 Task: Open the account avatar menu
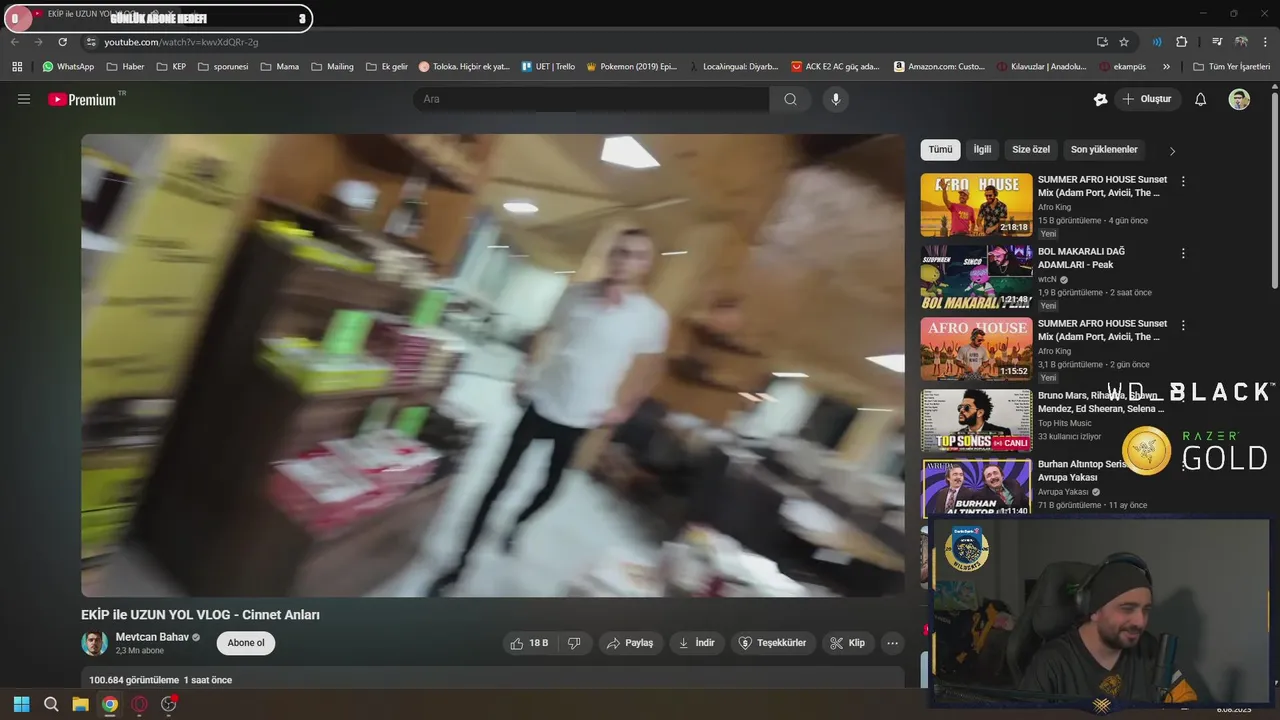tap(1239, 99)
